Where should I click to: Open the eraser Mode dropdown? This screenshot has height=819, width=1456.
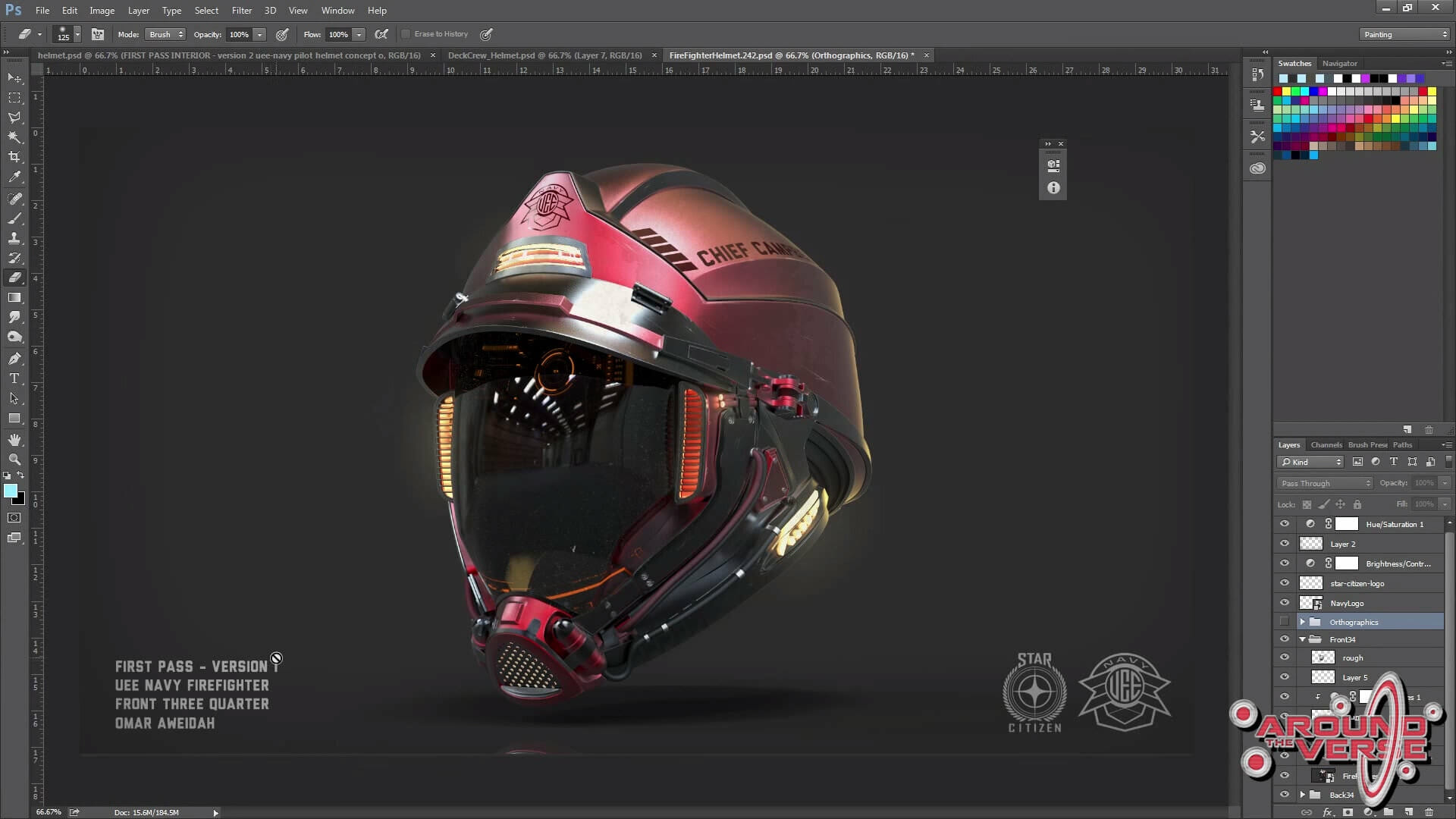(165, 34)
